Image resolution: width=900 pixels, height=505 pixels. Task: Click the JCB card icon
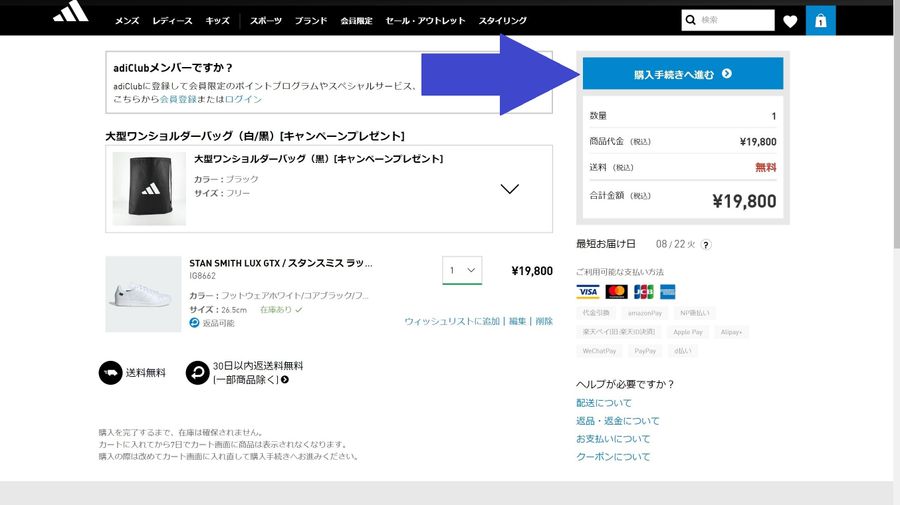click(x=643, y=292)
